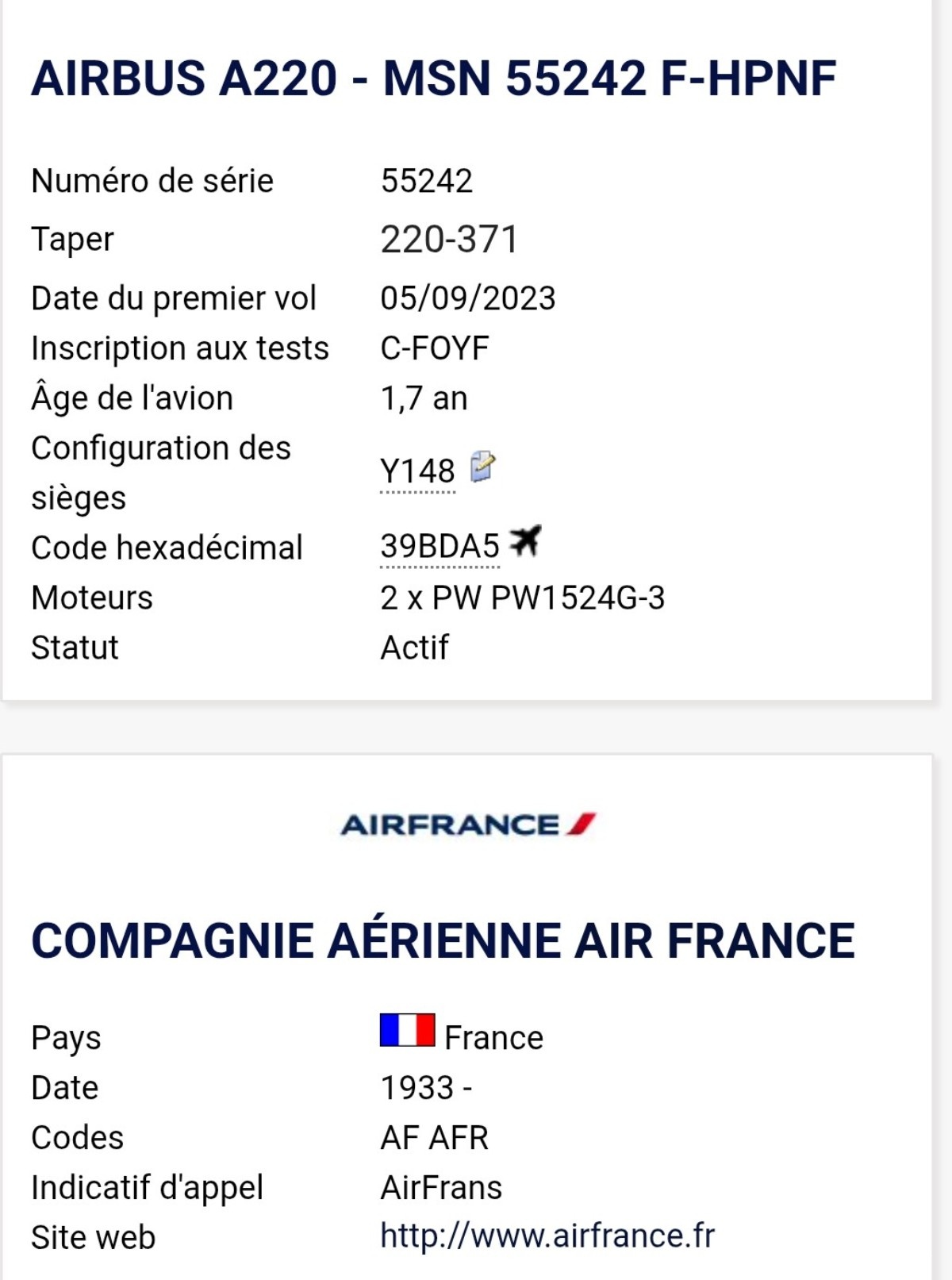Click the aircraft age 1,7 an

coord(424,398)
